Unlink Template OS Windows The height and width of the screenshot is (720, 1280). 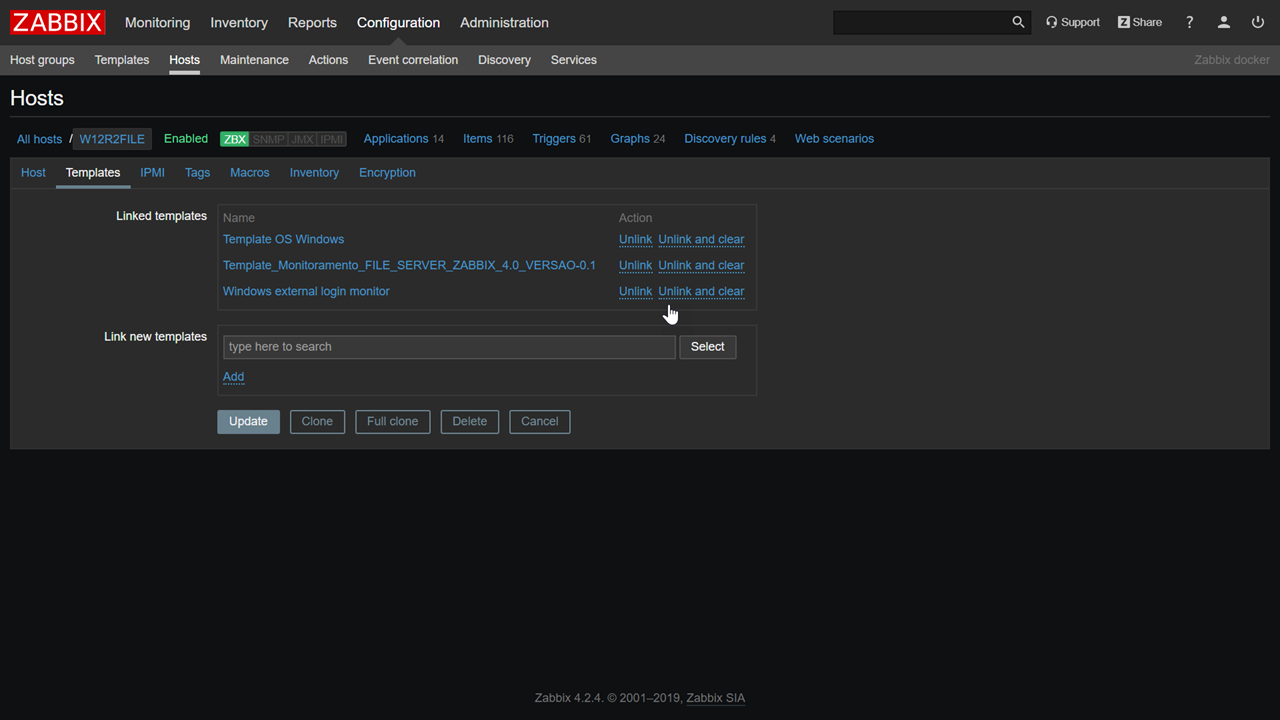tap(635, 239)
